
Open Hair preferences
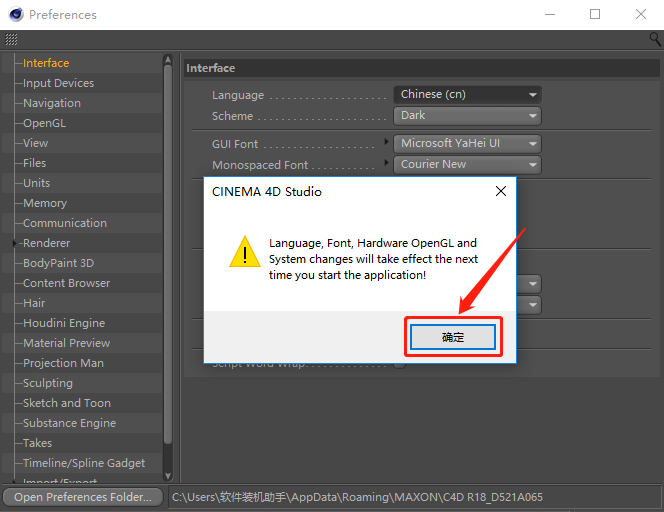click(34, 303)
